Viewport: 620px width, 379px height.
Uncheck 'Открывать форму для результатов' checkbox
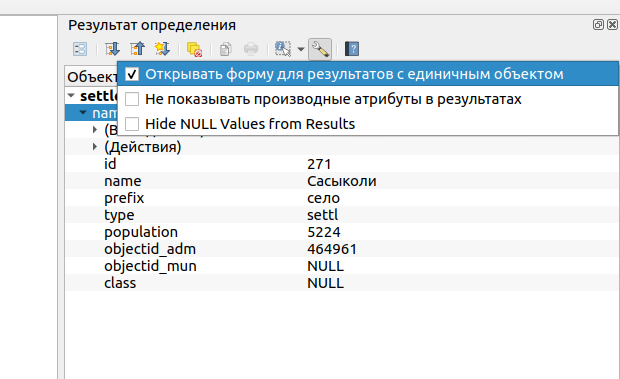tap(132, 74)
